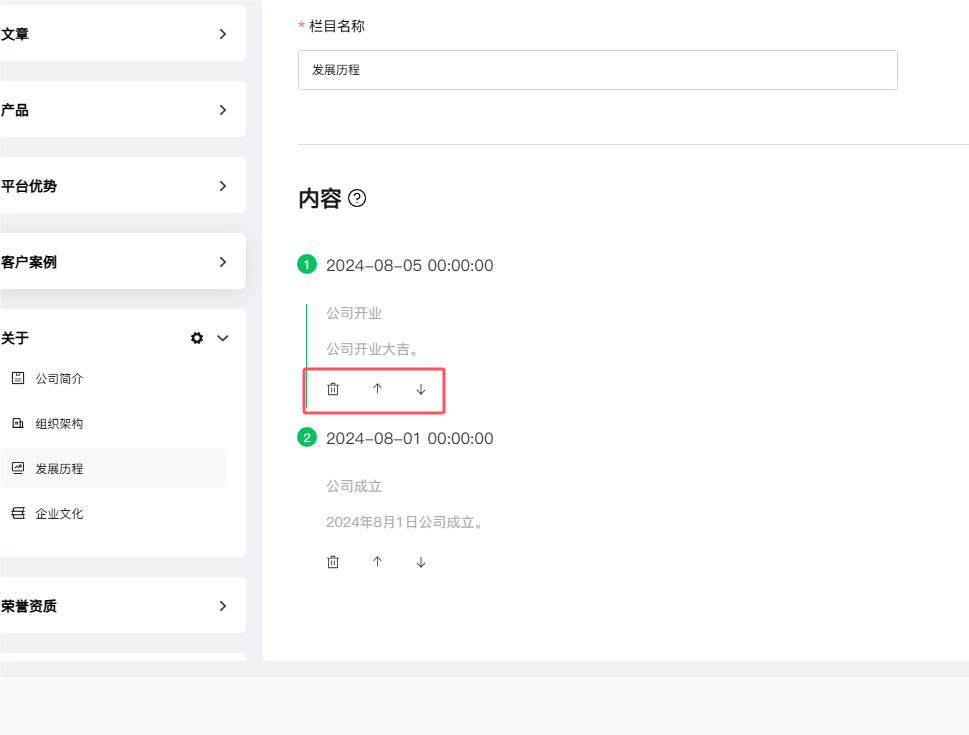Collapse the 关于 section chevron
Viewport: 969px width, 735px height.
point(222,338)
